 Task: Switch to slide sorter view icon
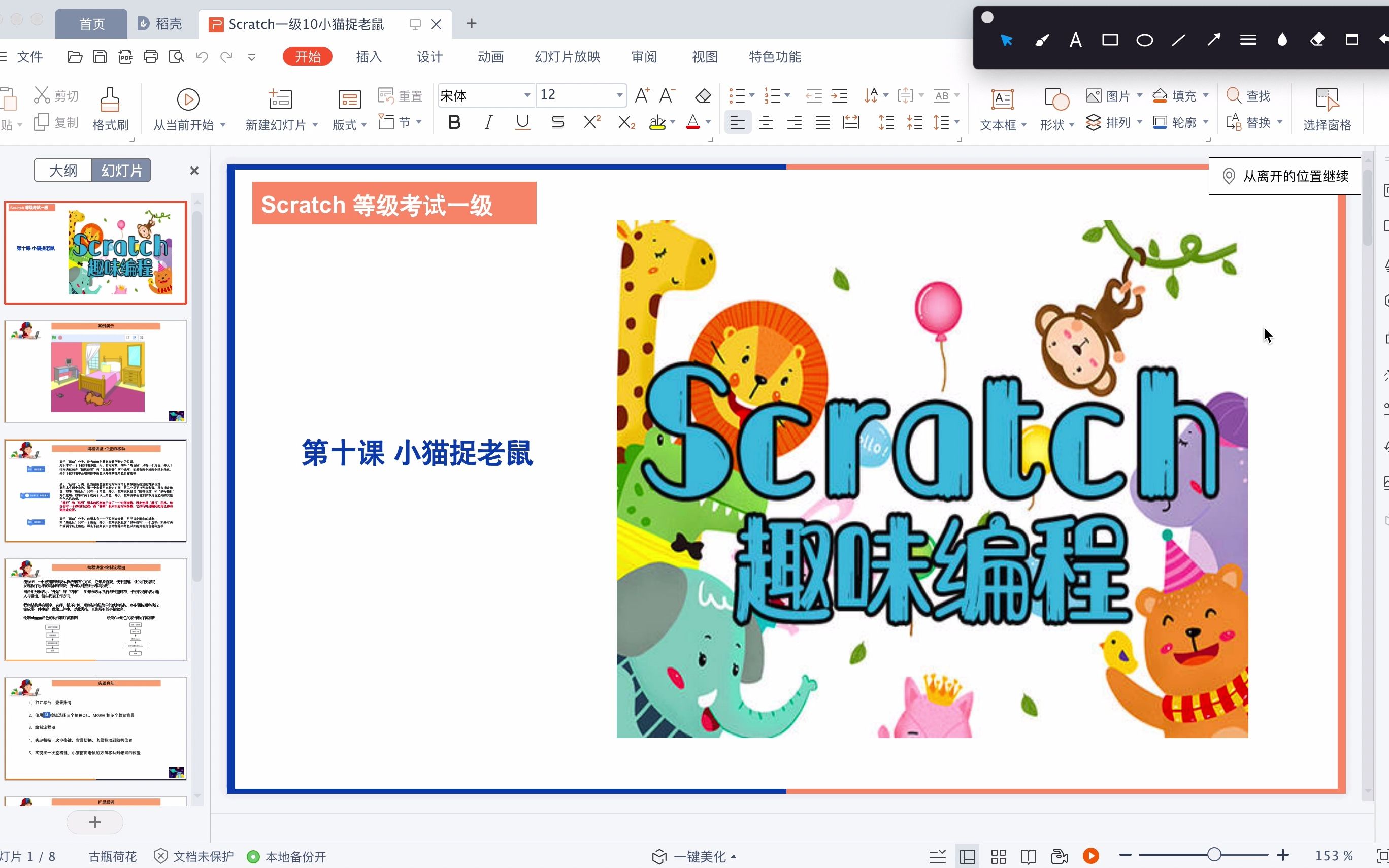click(x=999, y=856)
